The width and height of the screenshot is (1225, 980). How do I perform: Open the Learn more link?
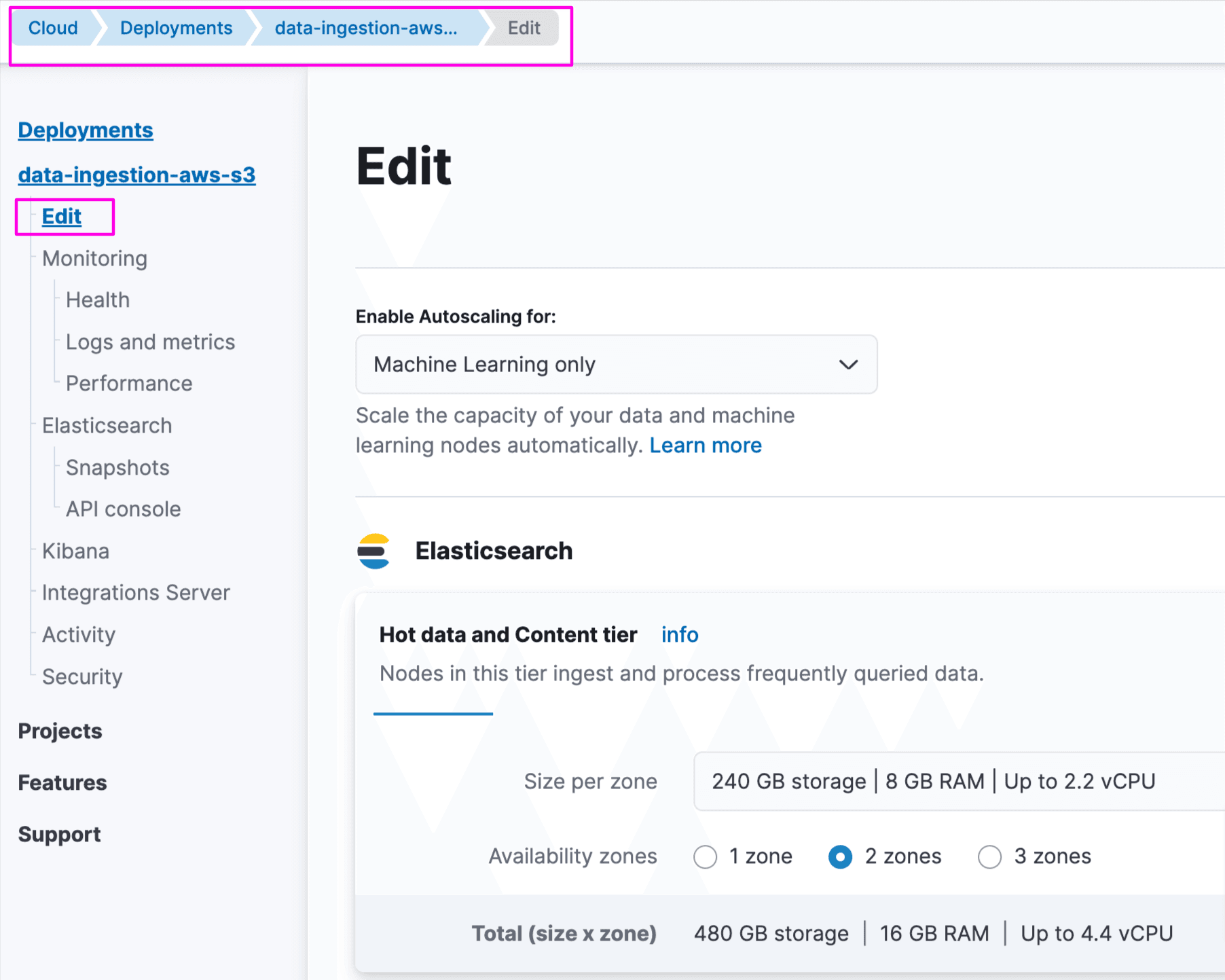click(x=706, y=445)
